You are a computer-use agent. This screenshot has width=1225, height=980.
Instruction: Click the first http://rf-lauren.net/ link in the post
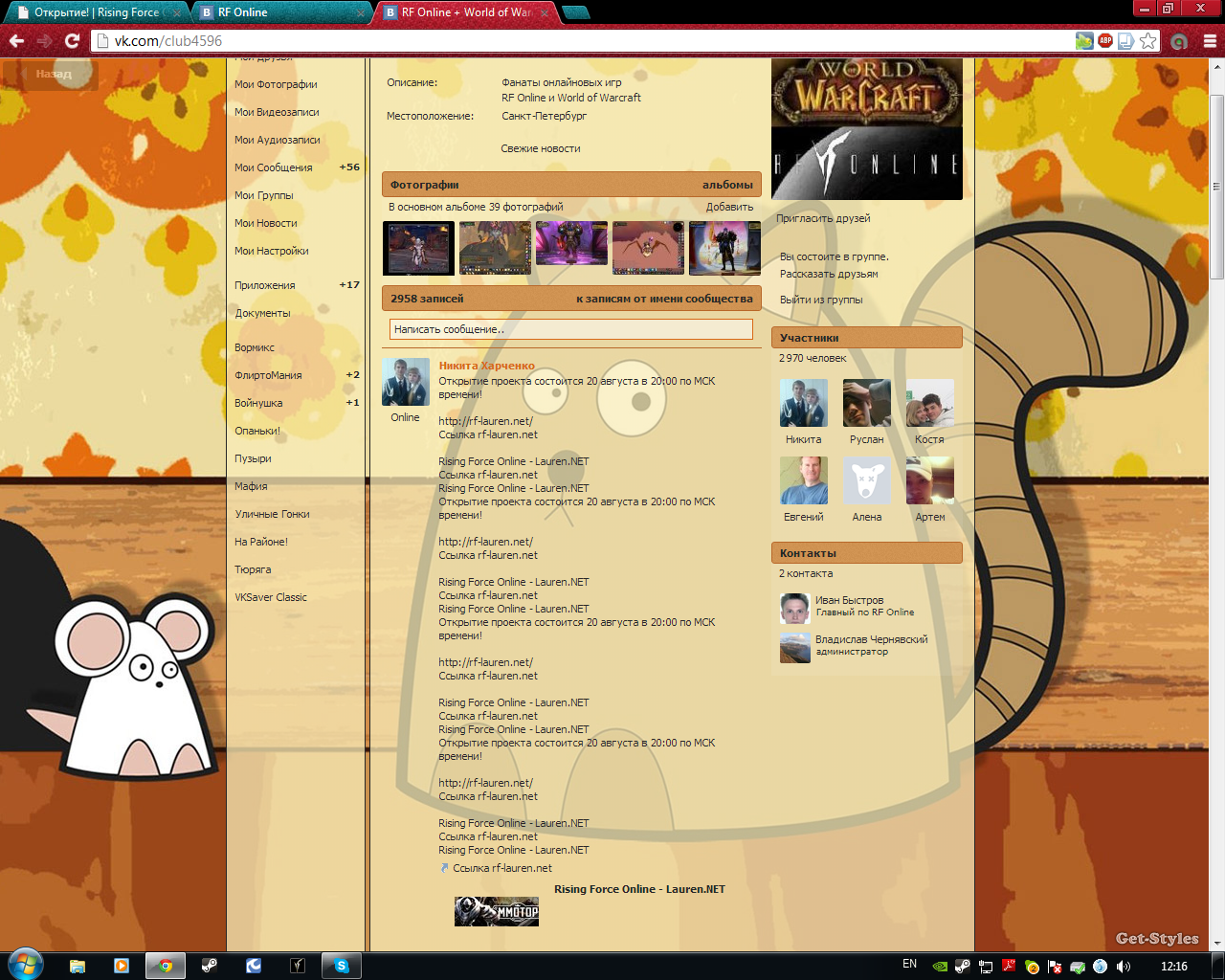pos(485,421)
